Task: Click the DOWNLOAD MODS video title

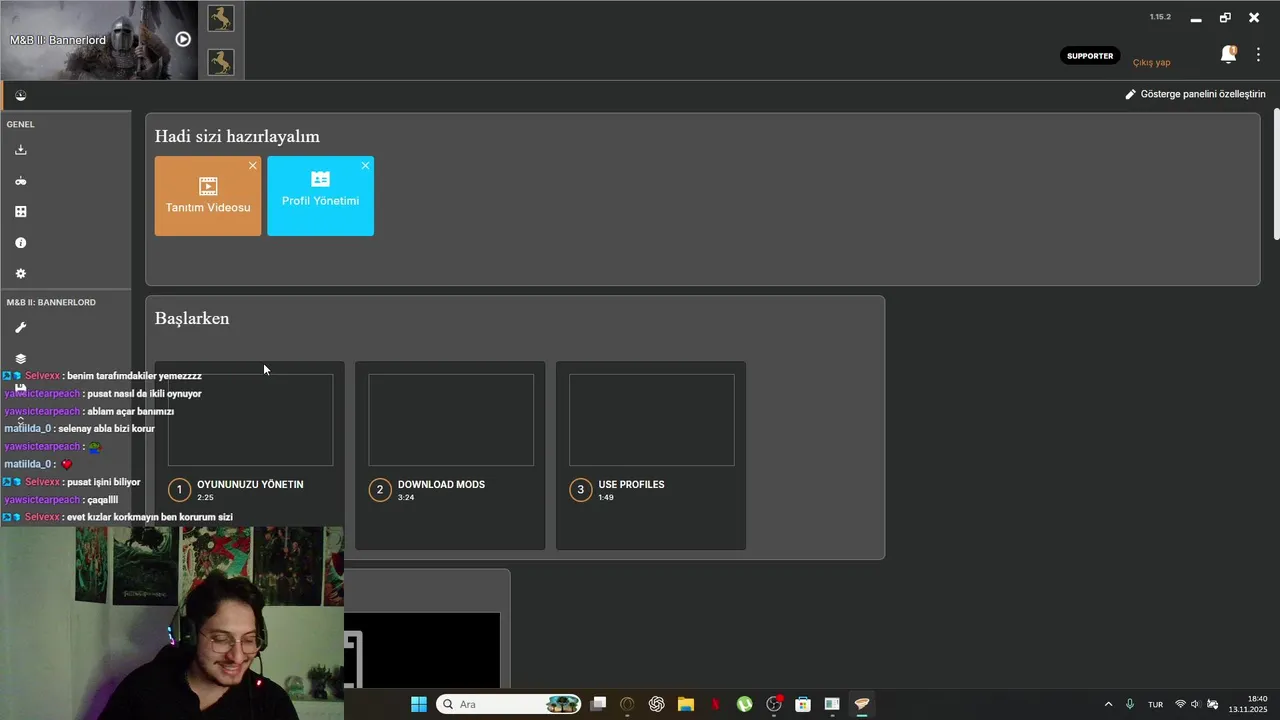Action: (x=441, y=484)
